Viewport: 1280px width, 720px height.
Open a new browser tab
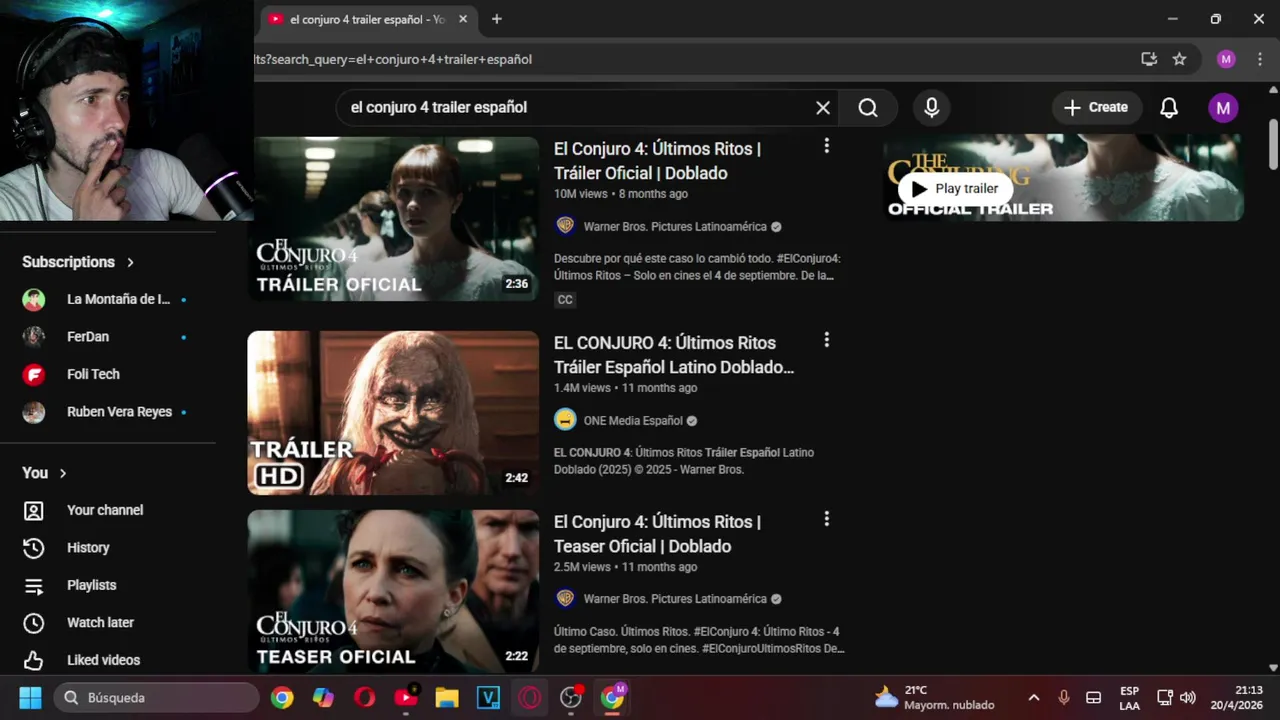497,19
